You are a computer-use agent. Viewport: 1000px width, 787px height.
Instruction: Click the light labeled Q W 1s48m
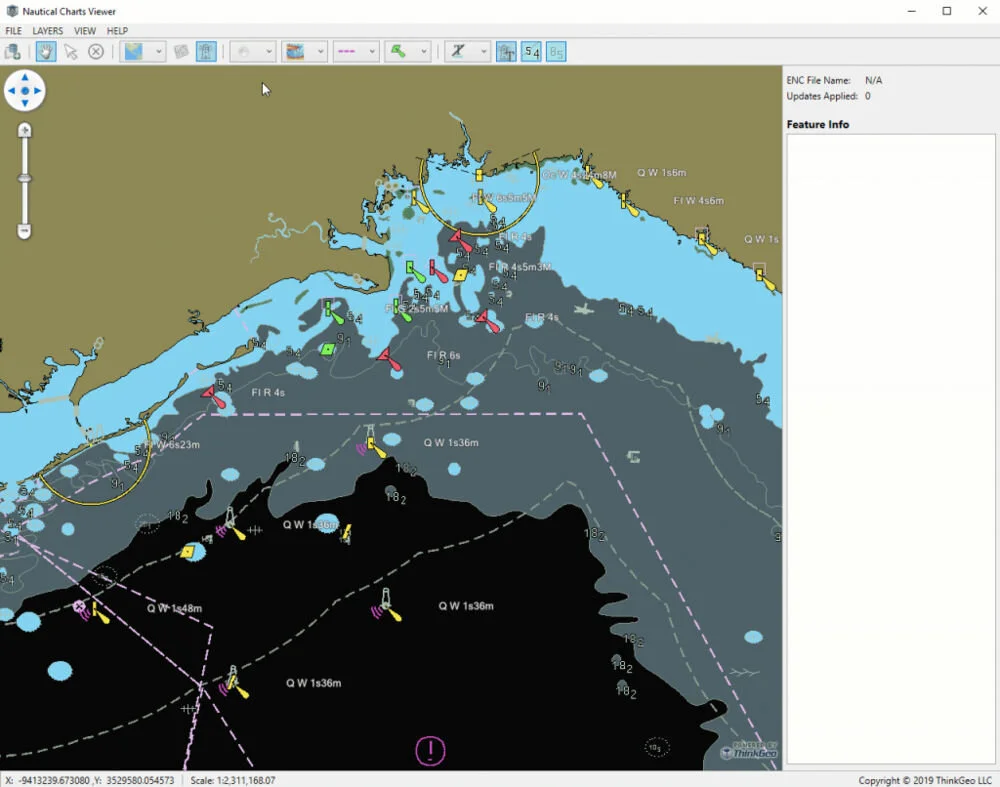pos(99,612)
